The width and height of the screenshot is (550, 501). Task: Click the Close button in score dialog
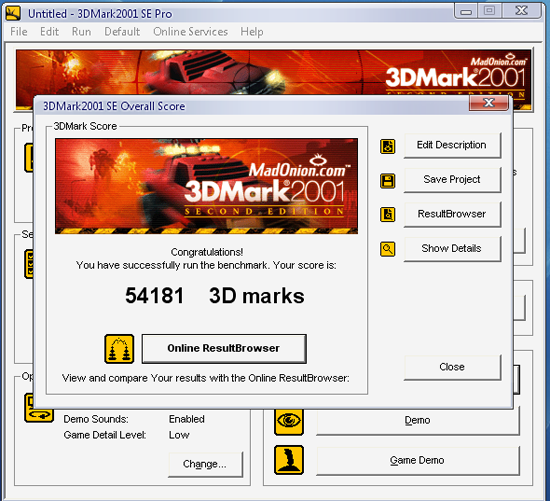tap(452, 367)
